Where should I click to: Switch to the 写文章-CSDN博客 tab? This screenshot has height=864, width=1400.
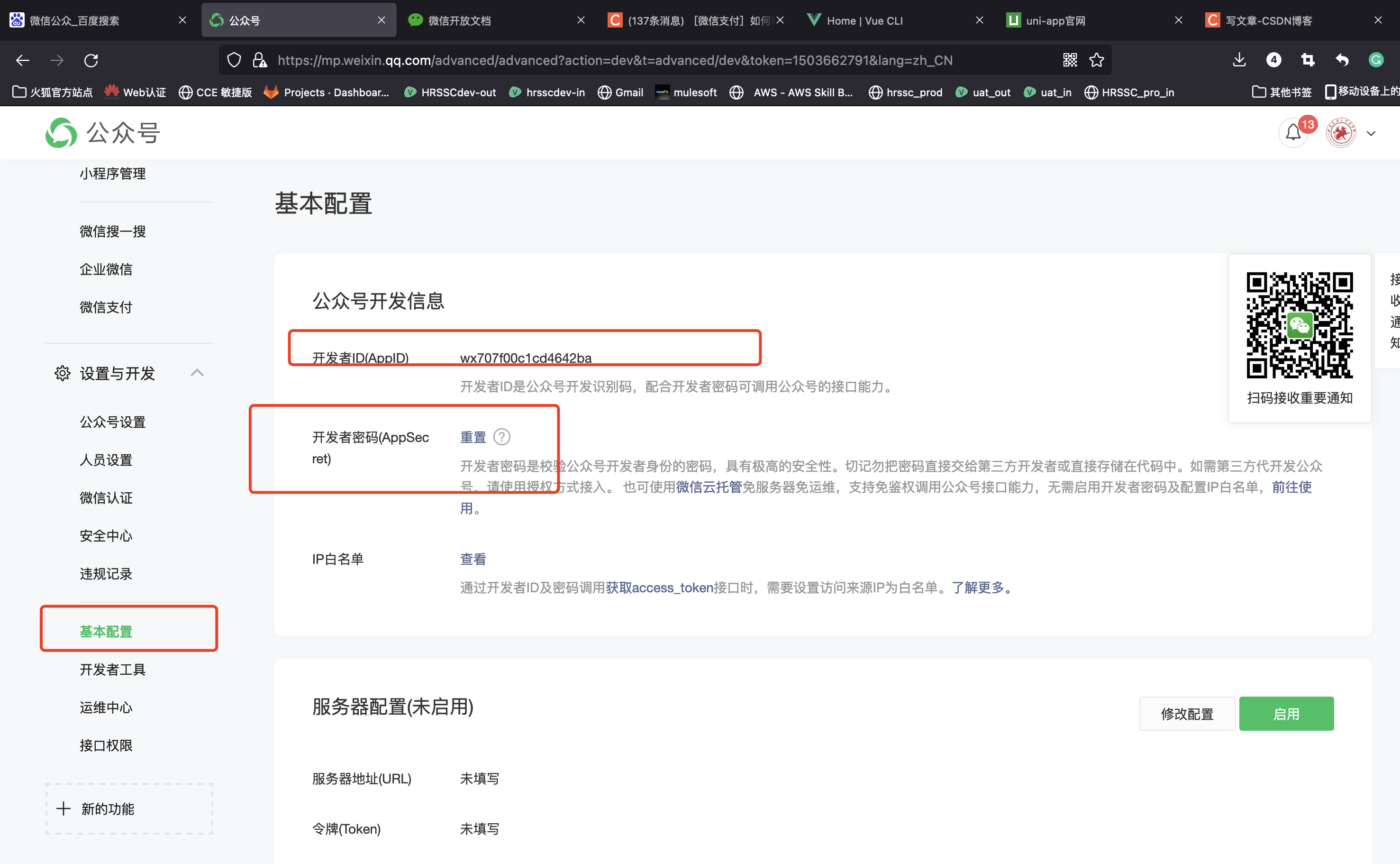point(1294,20)
